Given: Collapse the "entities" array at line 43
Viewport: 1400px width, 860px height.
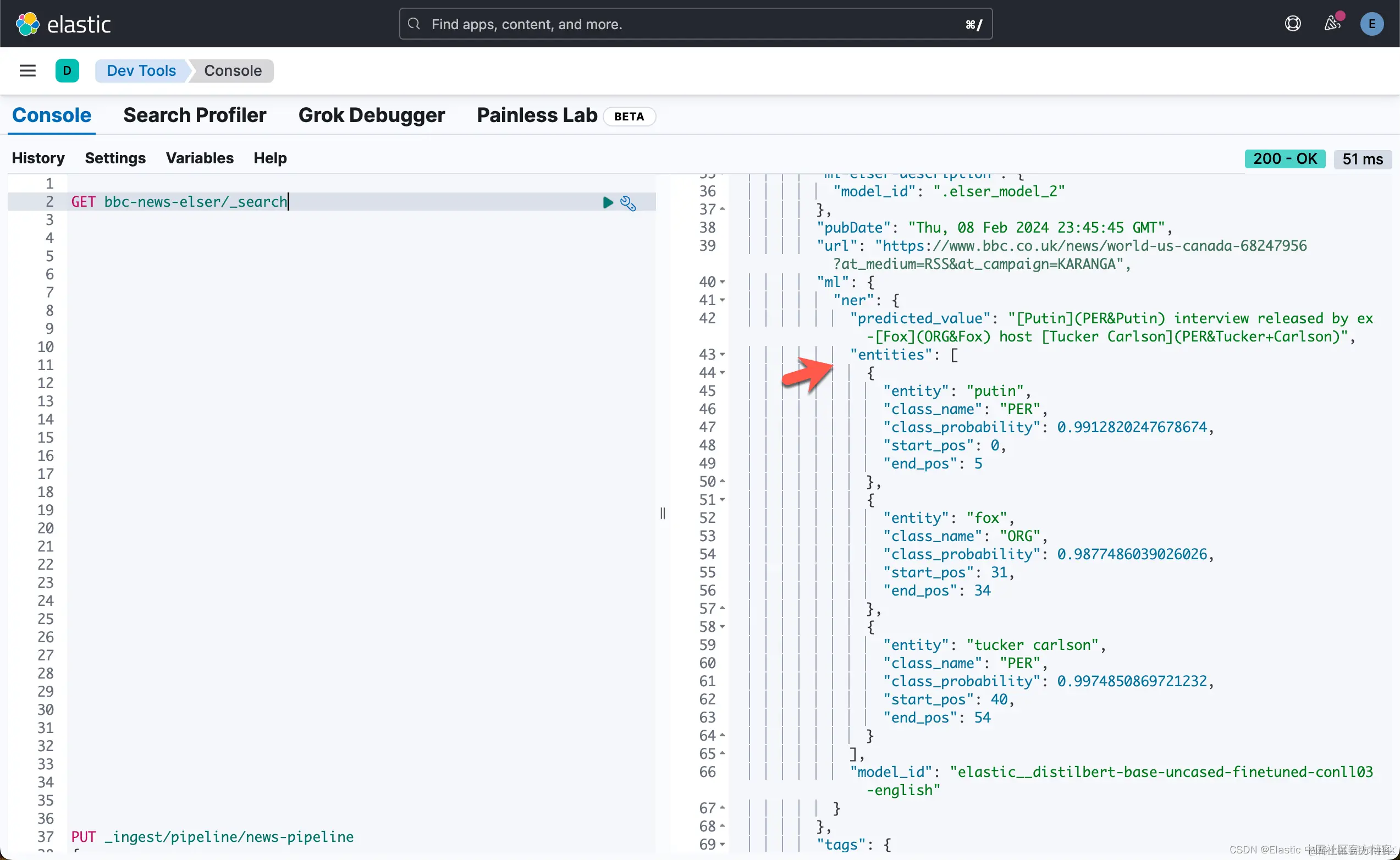Looking at the screenshot, I should 722,354.
